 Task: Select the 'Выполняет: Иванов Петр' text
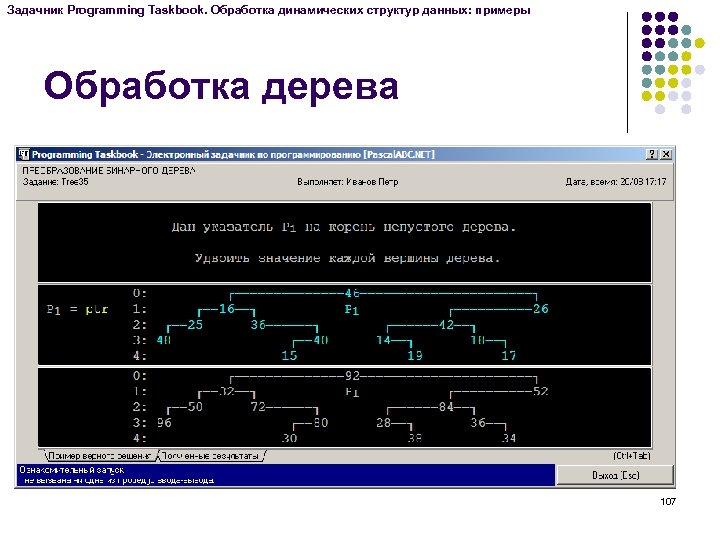point(348,182)
